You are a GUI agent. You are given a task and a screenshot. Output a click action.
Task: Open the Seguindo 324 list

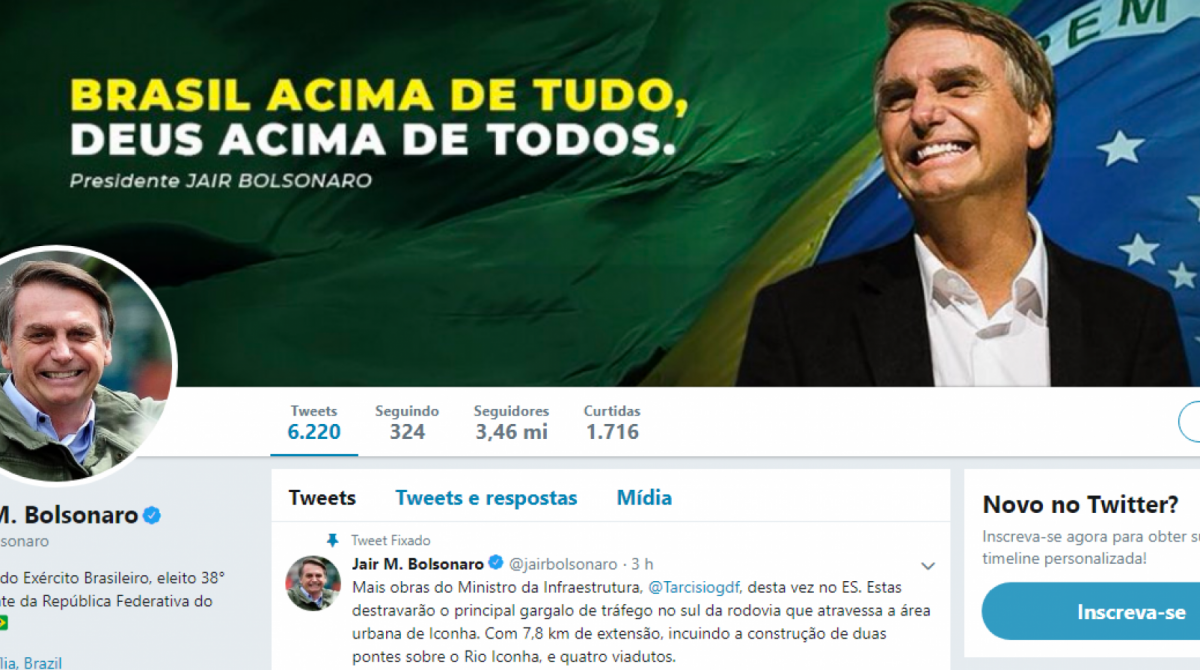coord(407,423)
